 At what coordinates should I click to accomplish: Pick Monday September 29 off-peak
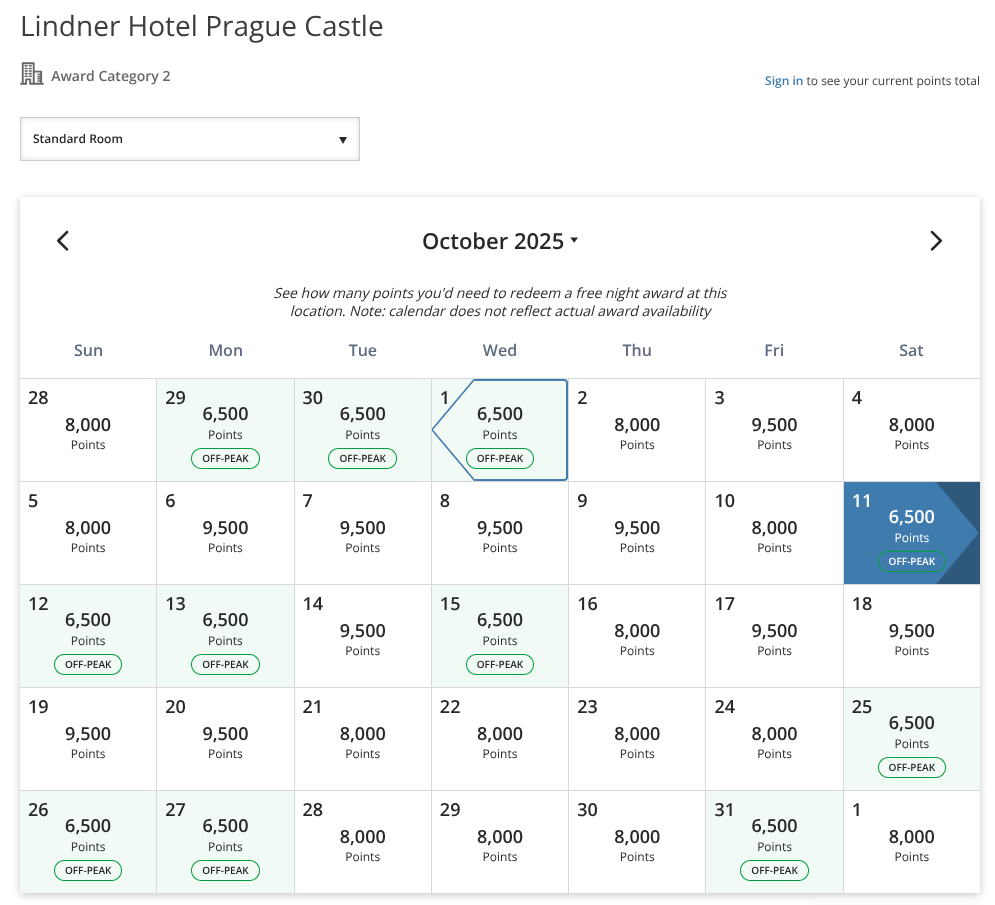pos(225,430)
